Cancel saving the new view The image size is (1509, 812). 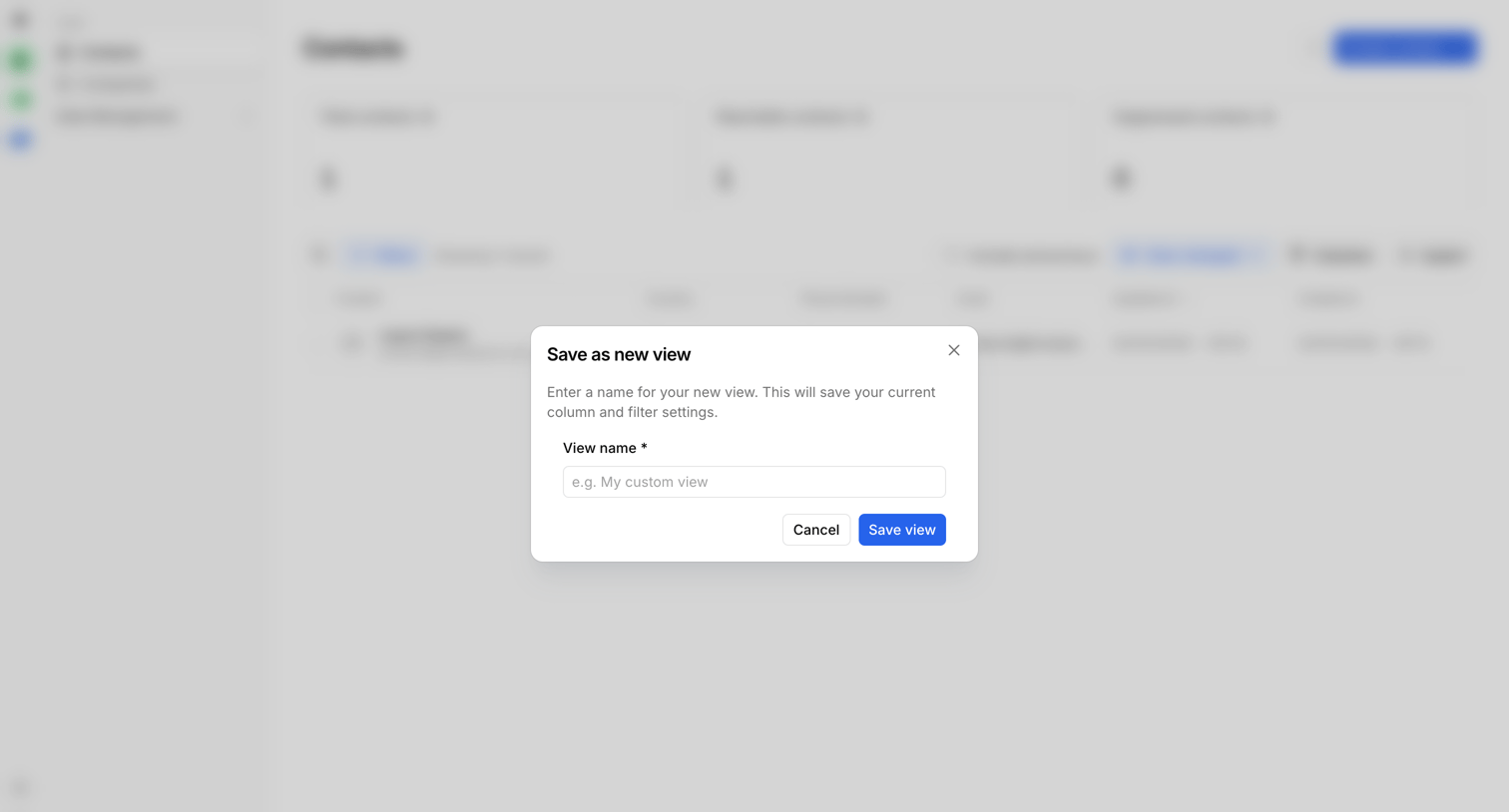[815, 530]
